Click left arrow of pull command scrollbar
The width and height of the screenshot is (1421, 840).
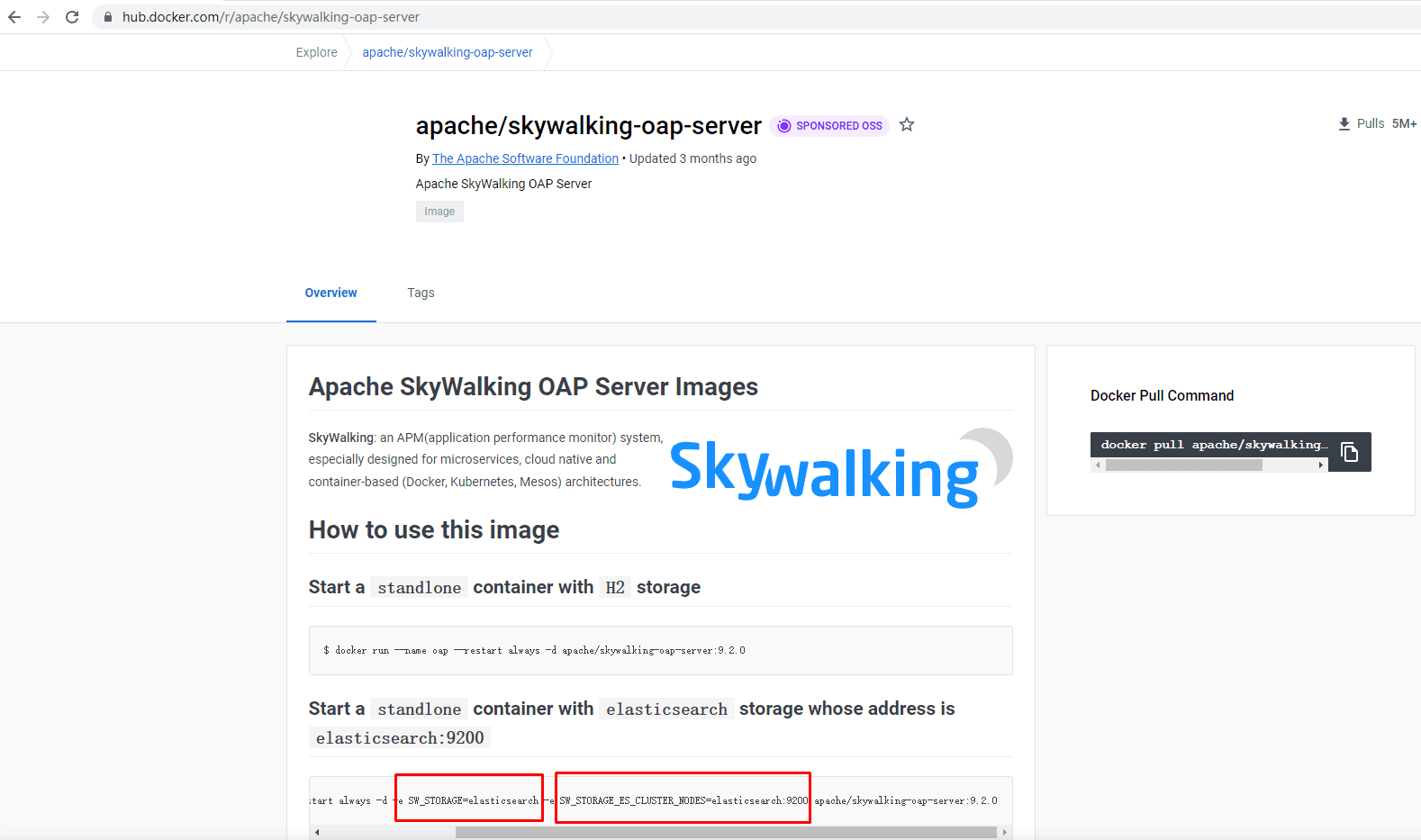point(1098,465)
